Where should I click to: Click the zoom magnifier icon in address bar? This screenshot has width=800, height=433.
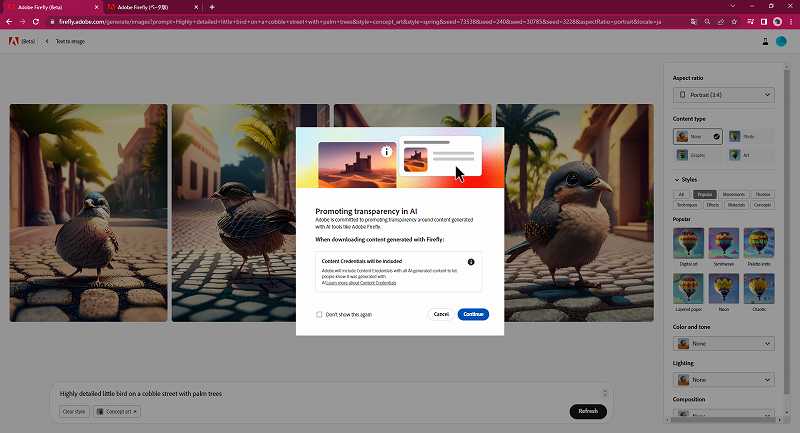[x=707, y=22]
